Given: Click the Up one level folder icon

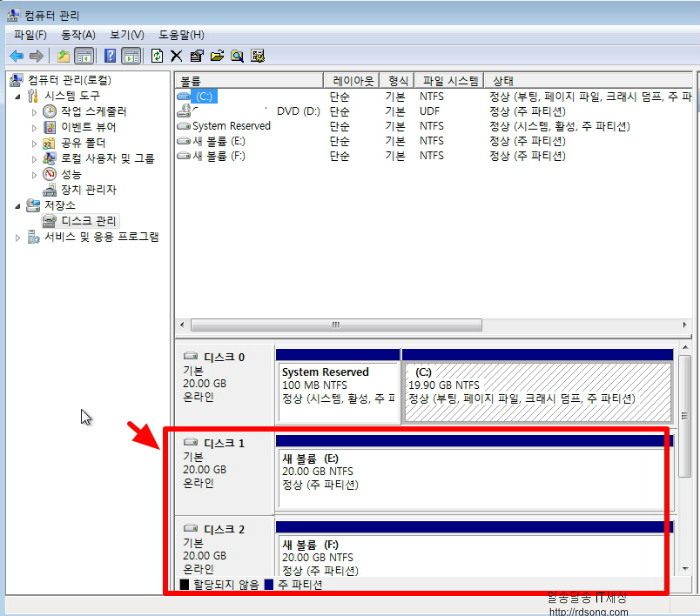Looking at the screenshot, I should [63, 56].
